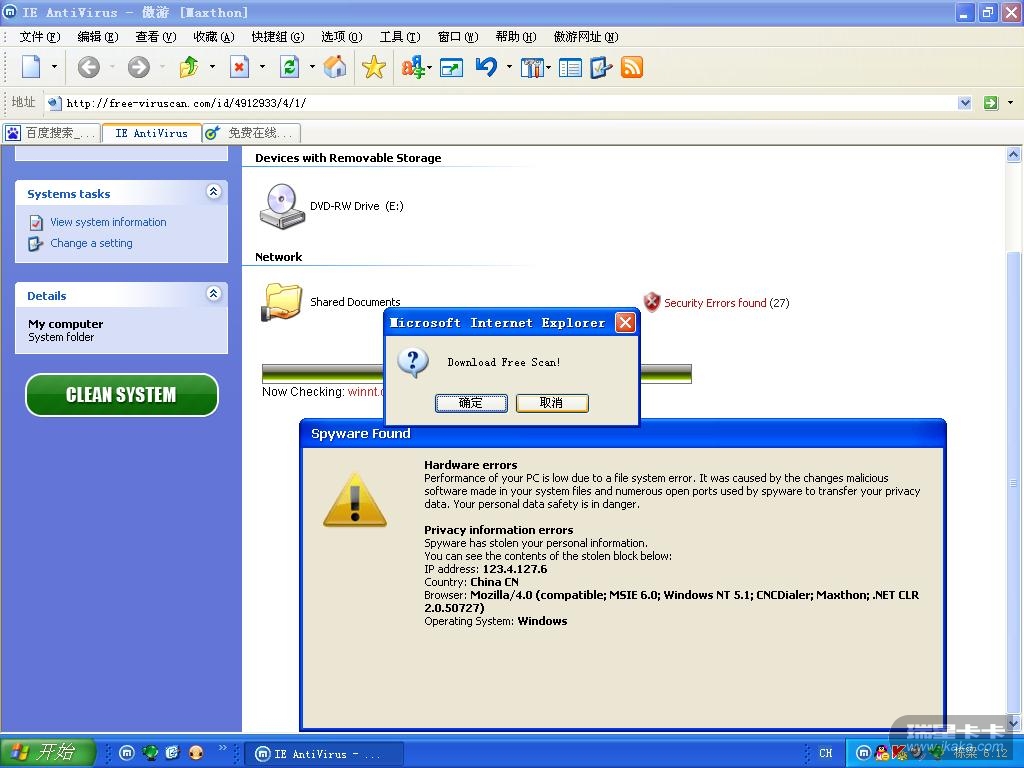Open dropdown arrow next to blue Undo icon
The width and height of the screenshot is (1024, 768).
509,67
